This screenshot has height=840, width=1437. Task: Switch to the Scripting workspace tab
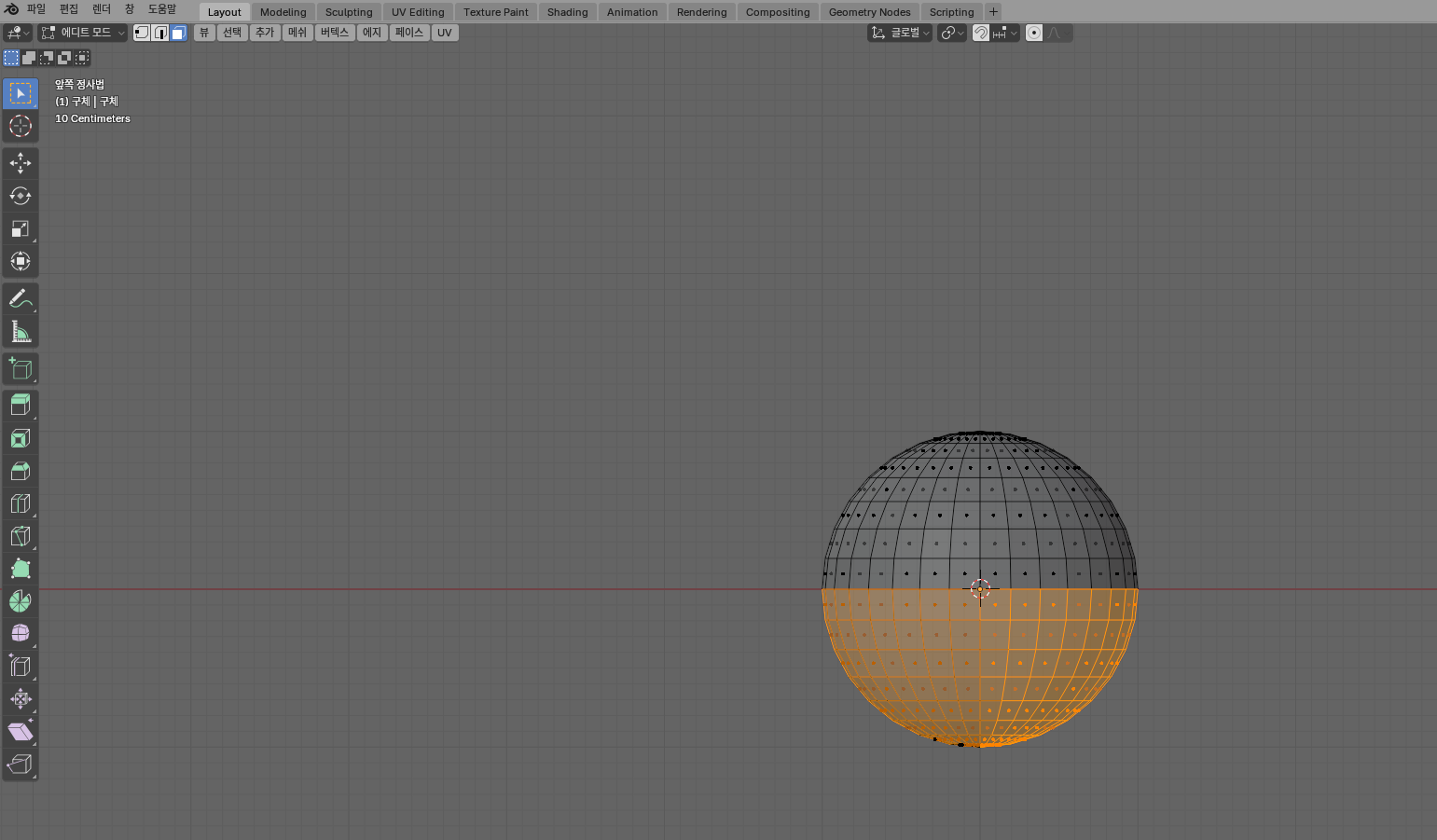coord(952,12)
